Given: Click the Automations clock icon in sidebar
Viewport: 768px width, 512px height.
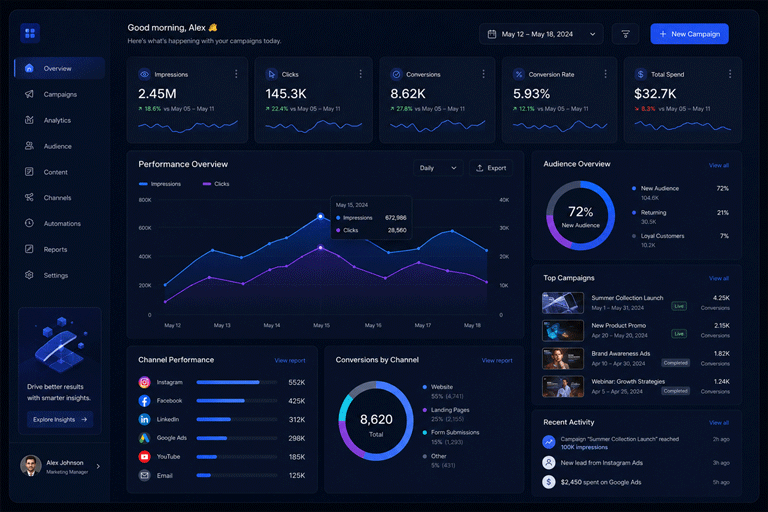Looking at the screenshot, I should tap(29, 223).
